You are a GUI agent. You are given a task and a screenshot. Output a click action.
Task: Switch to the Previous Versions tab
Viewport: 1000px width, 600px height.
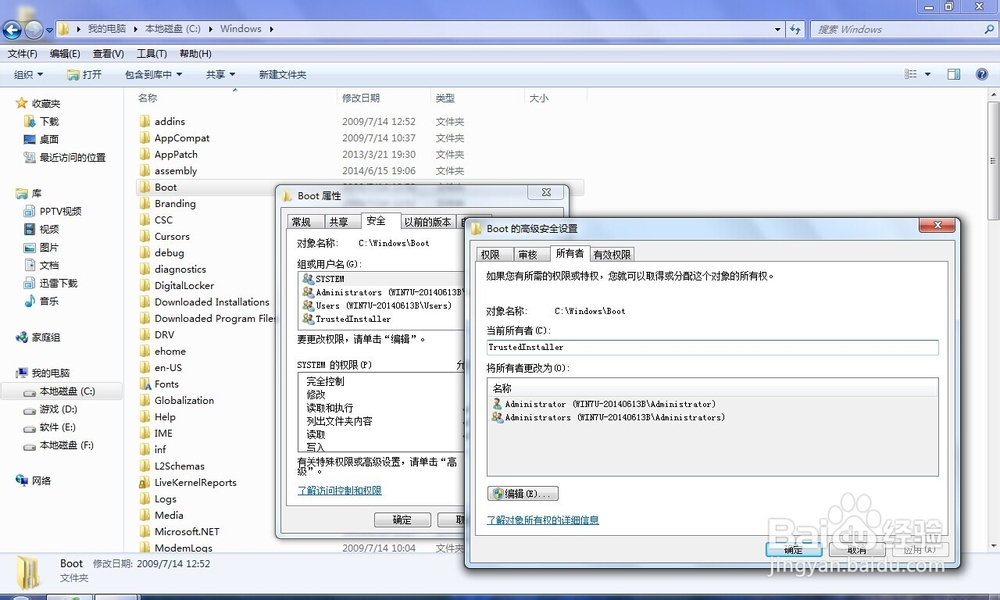(x=428, y=222)
